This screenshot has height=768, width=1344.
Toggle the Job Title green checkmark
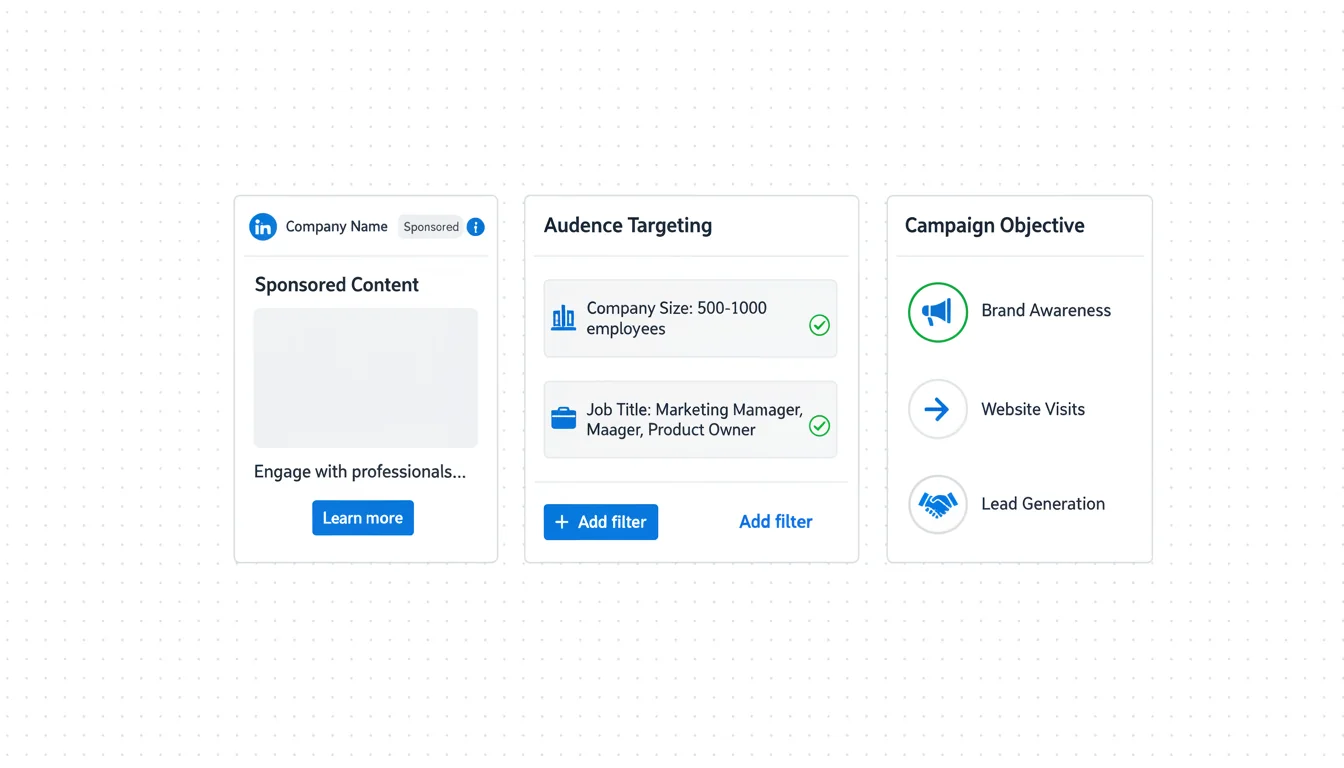(819, 426)
